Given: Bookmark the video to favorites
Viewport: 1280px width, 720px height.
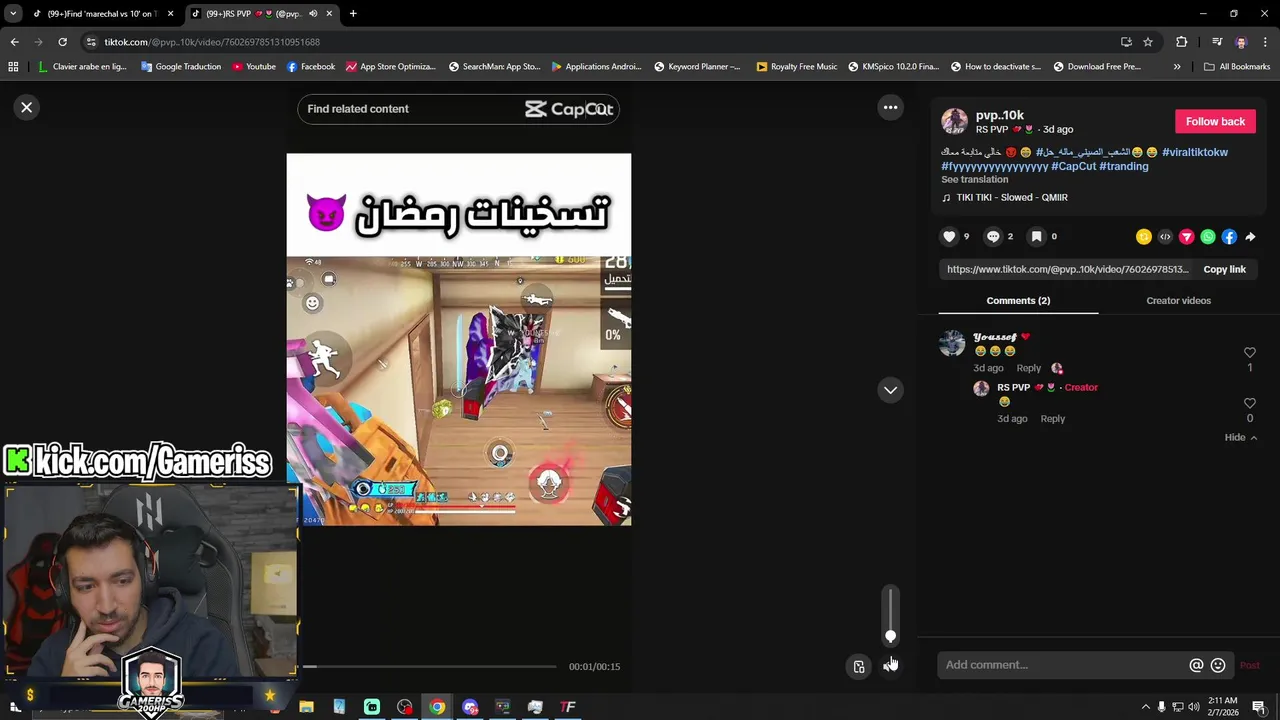Looking at the screenshot, I should (x=1037, y=236).
